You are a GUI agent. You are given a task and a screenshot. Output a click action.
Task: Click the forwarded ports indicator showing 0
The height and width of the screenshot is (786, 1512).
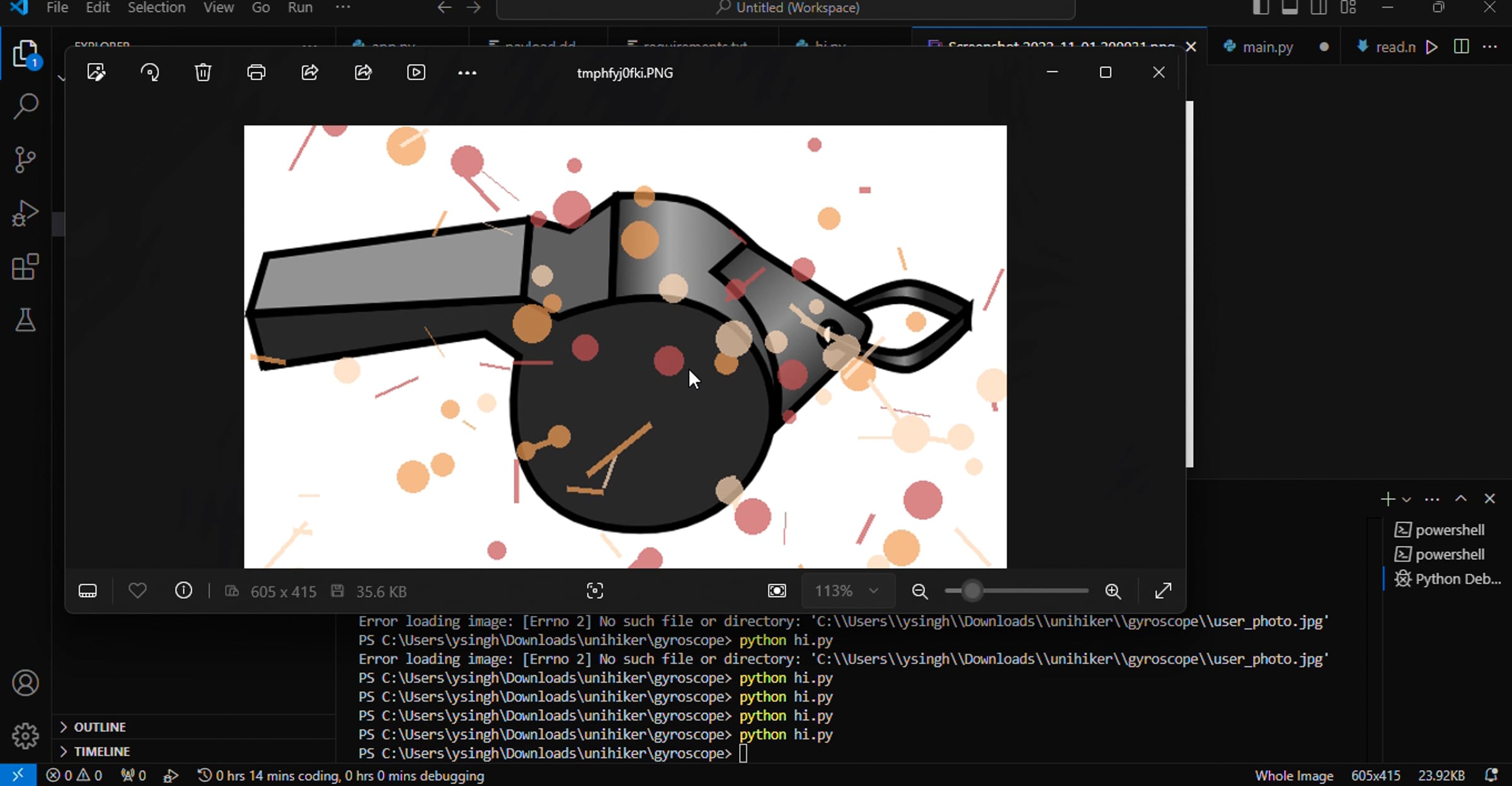[134, 776]
